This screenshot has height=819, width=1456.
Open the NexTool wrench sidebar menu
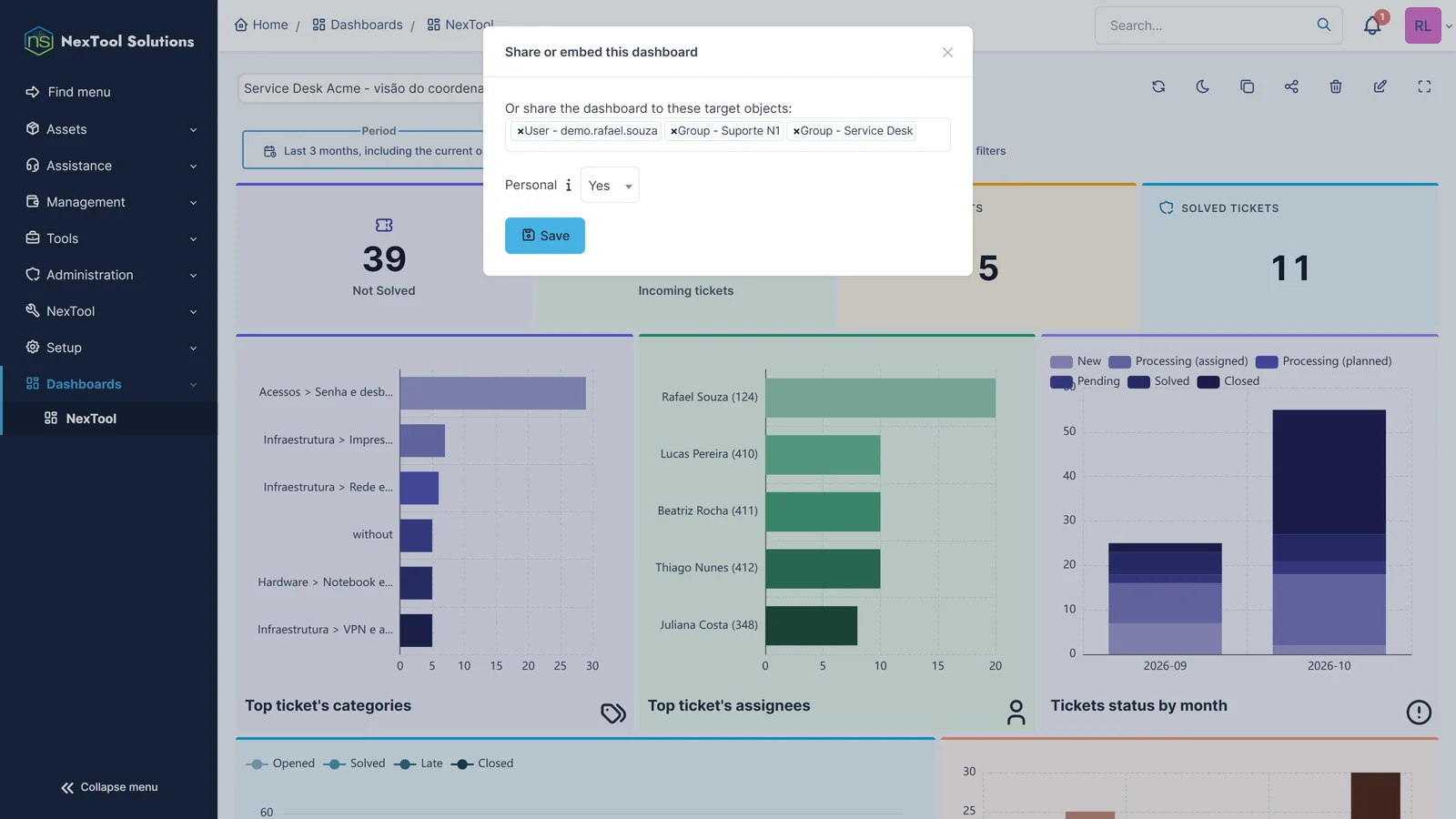(x=109, y=311)
